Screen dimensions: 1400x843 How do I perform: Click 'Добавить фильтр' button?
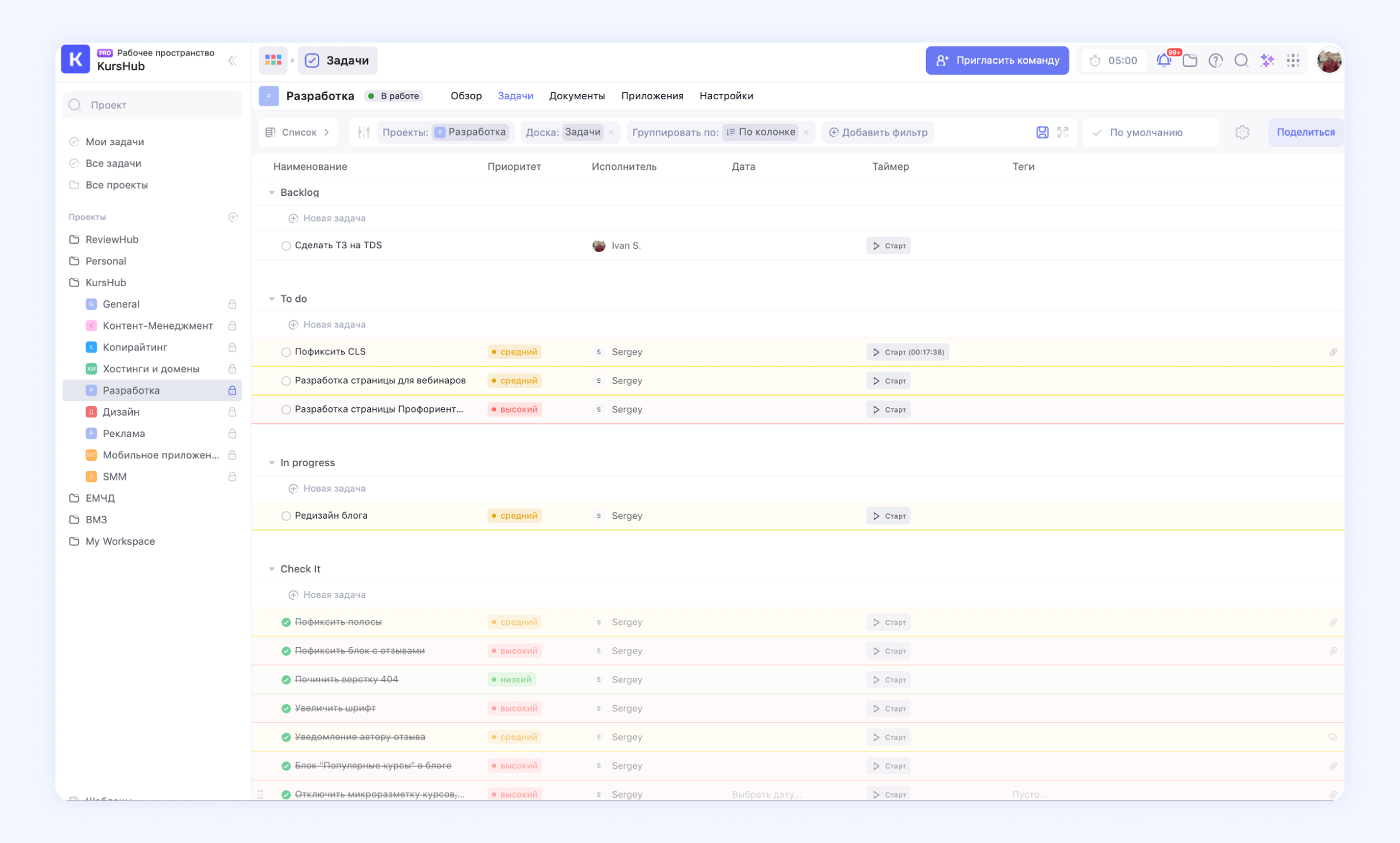point(878,132)
